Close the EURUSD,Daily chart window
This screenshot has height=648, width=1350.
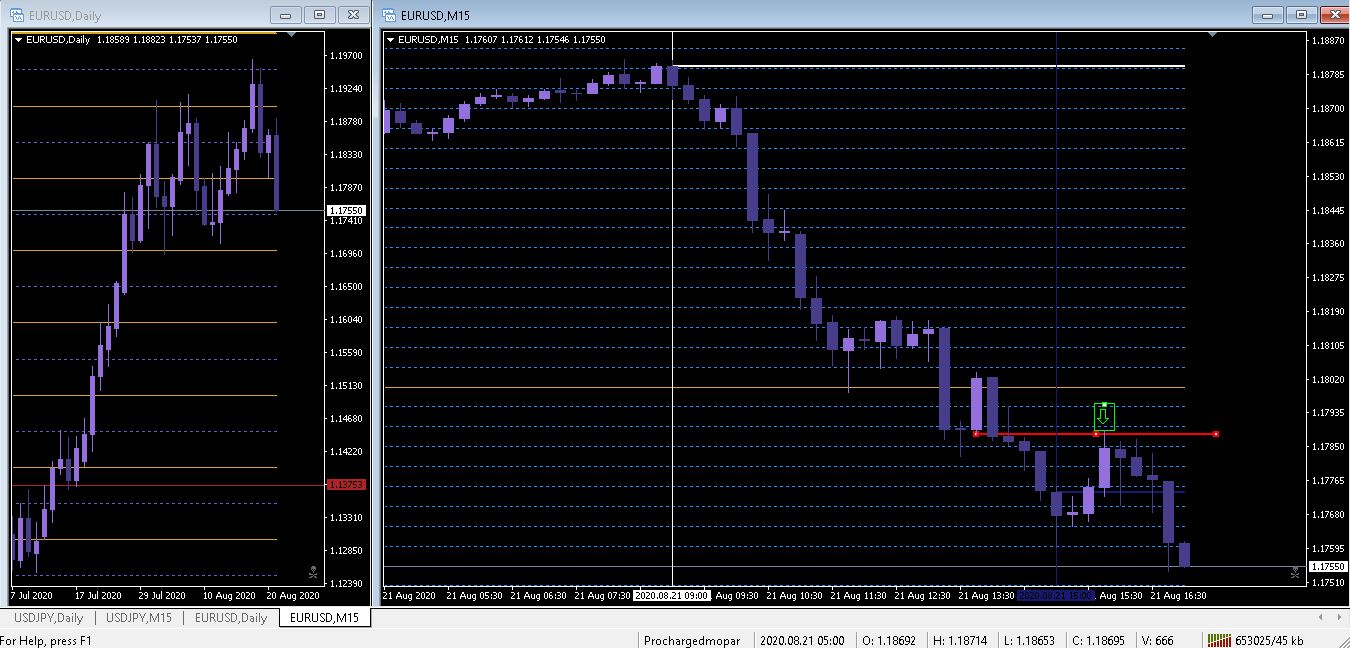point(352,14)
